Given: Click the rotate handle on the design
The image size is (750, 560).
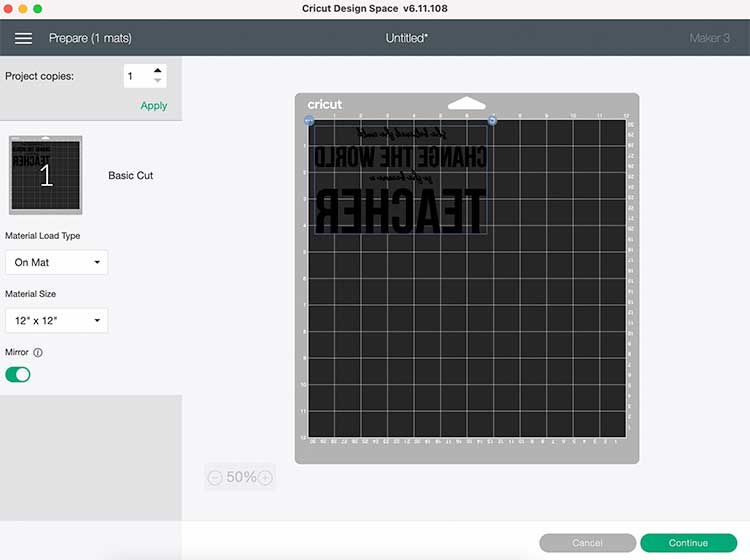Looking at the screenshot, I should [492, 121].
